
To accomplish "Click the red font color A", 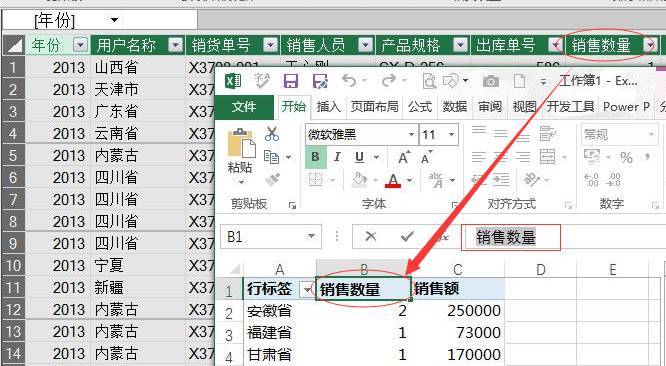I will pyautogui.click(x=393, y=180).
